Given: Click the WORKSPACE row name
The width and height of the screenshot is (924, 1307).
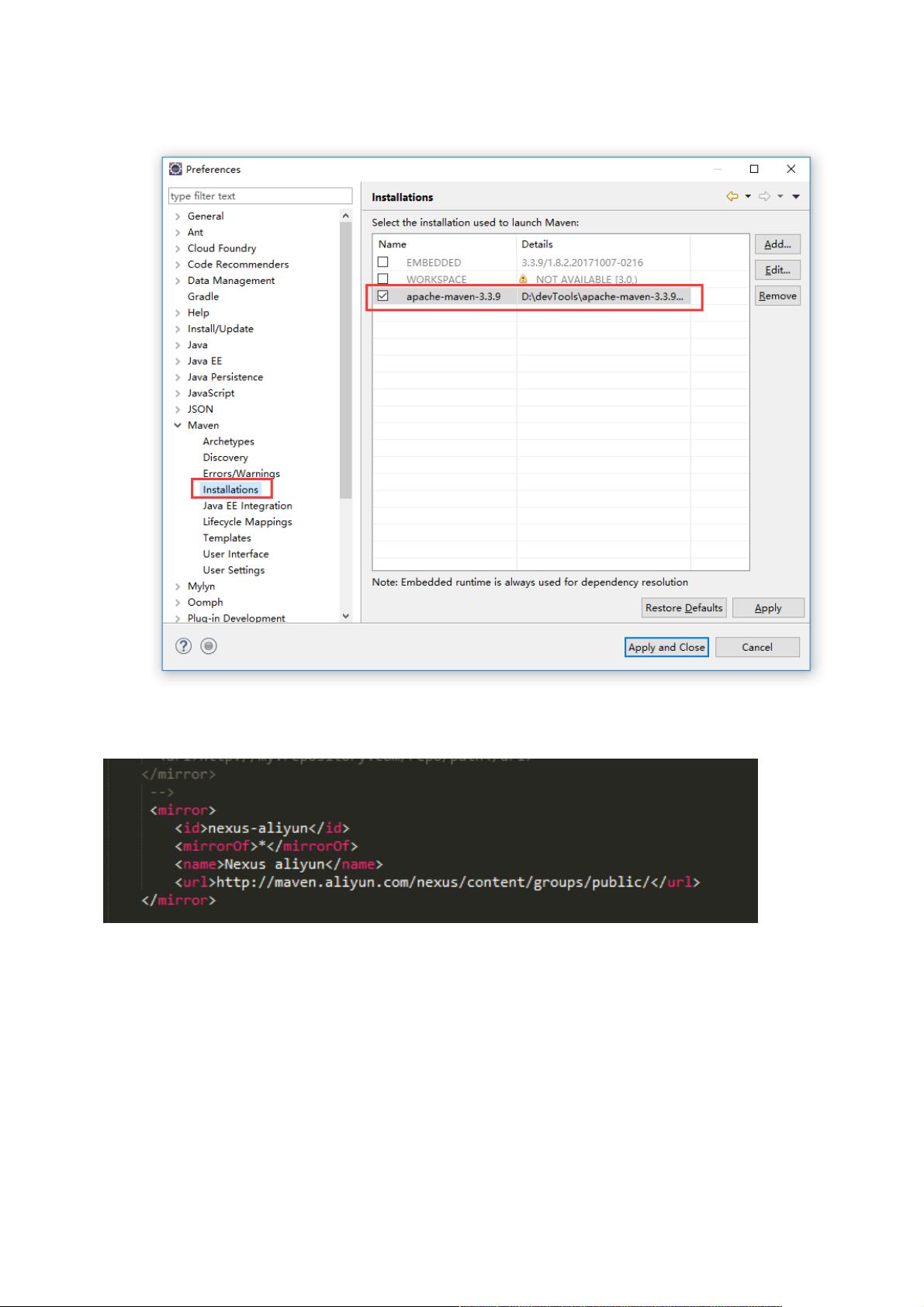Looking at the screenshot, I should [437, 279].
